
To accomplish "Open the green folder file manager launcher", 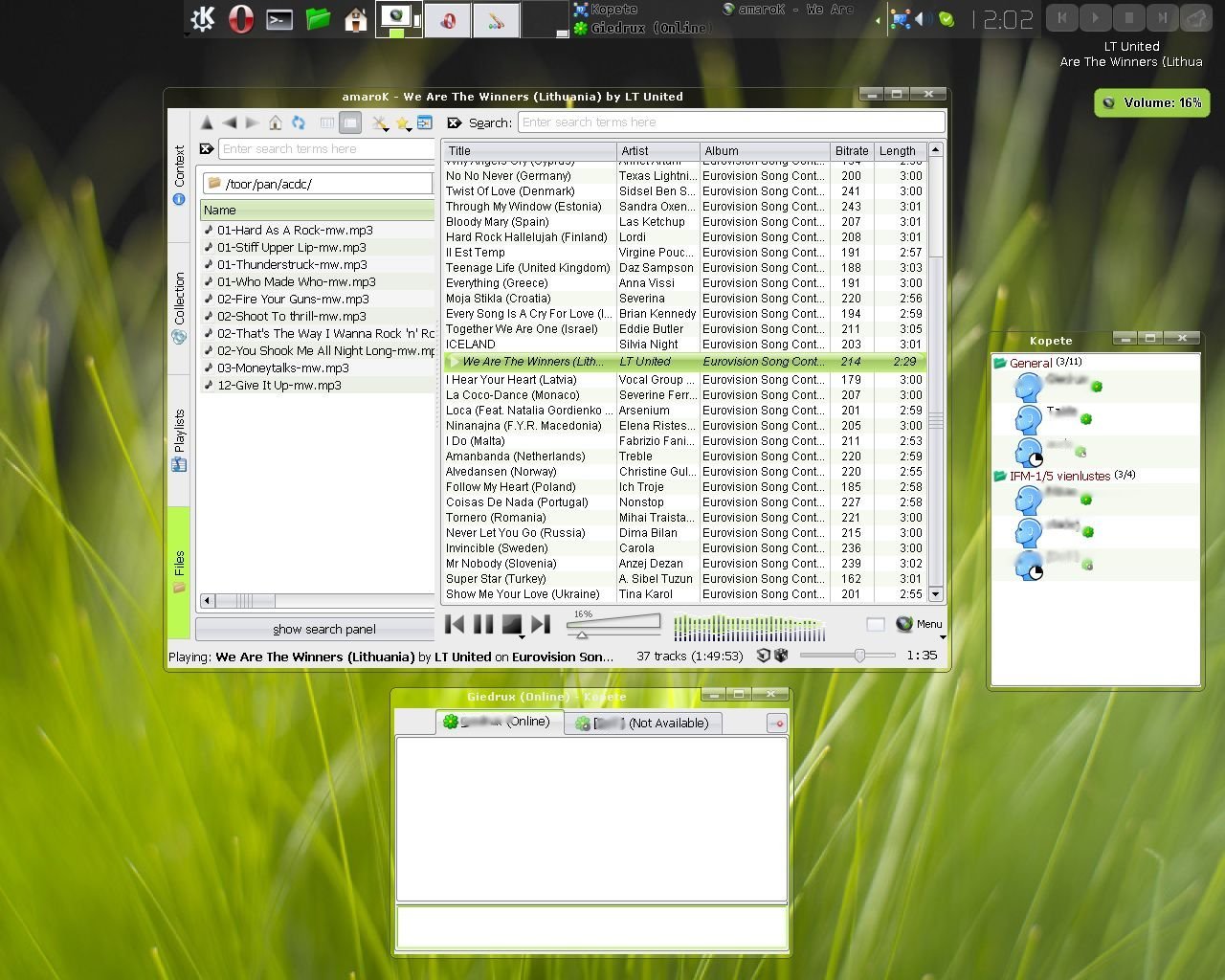I will (x=318, y=19).
